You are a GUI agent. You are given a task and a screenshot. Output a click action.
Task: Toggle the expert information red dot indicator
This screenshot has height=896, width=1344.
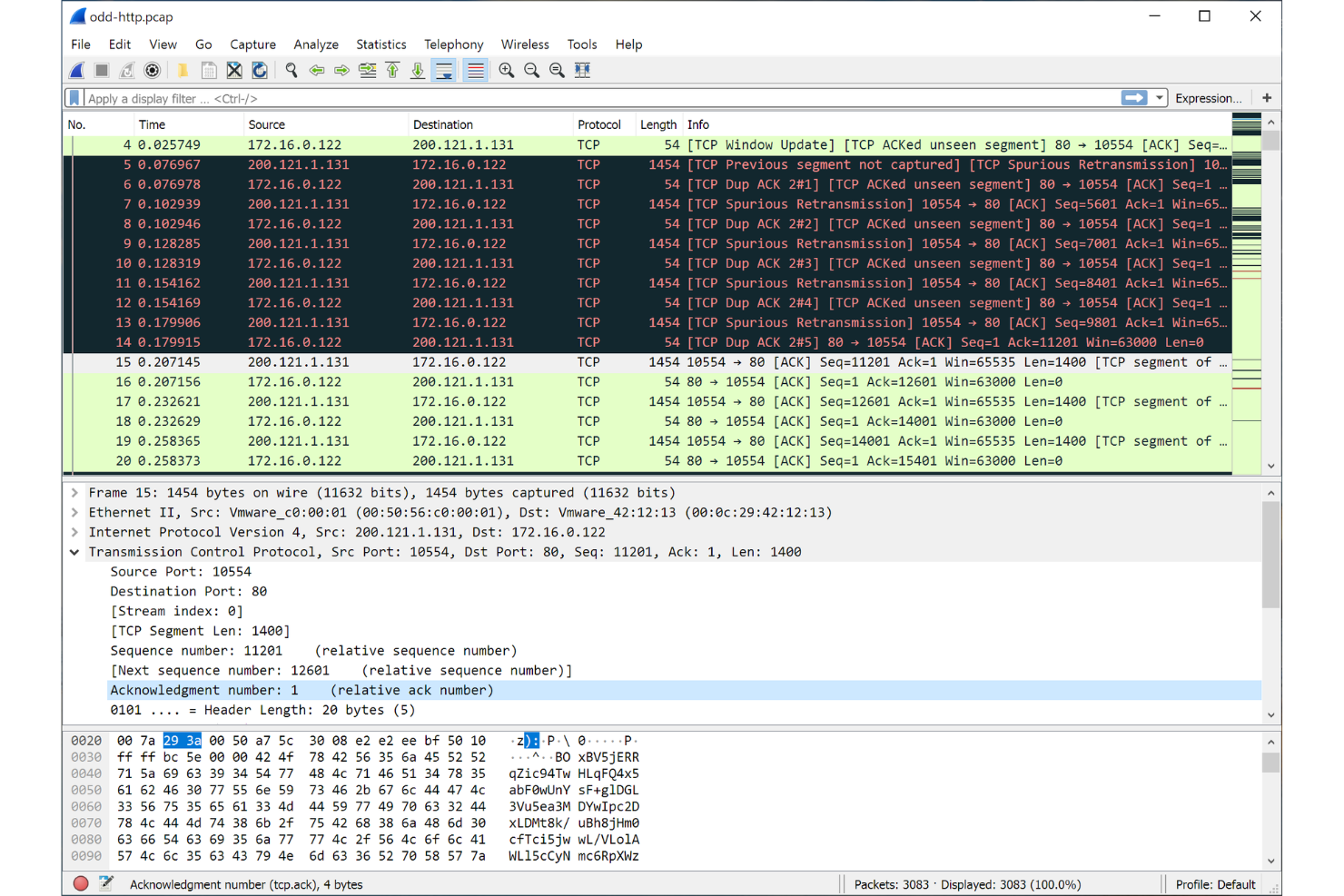click(x=81, y=882)
